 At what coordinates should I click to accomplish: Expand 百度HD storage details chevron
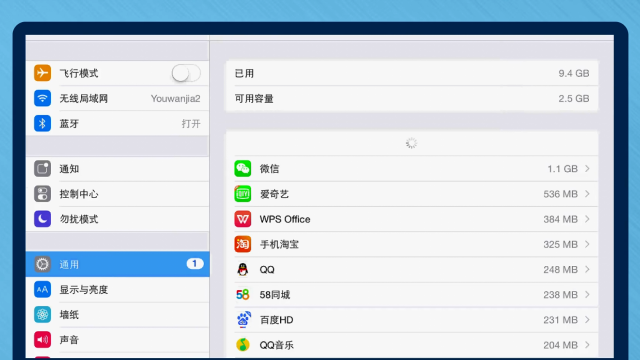[587, 320]
